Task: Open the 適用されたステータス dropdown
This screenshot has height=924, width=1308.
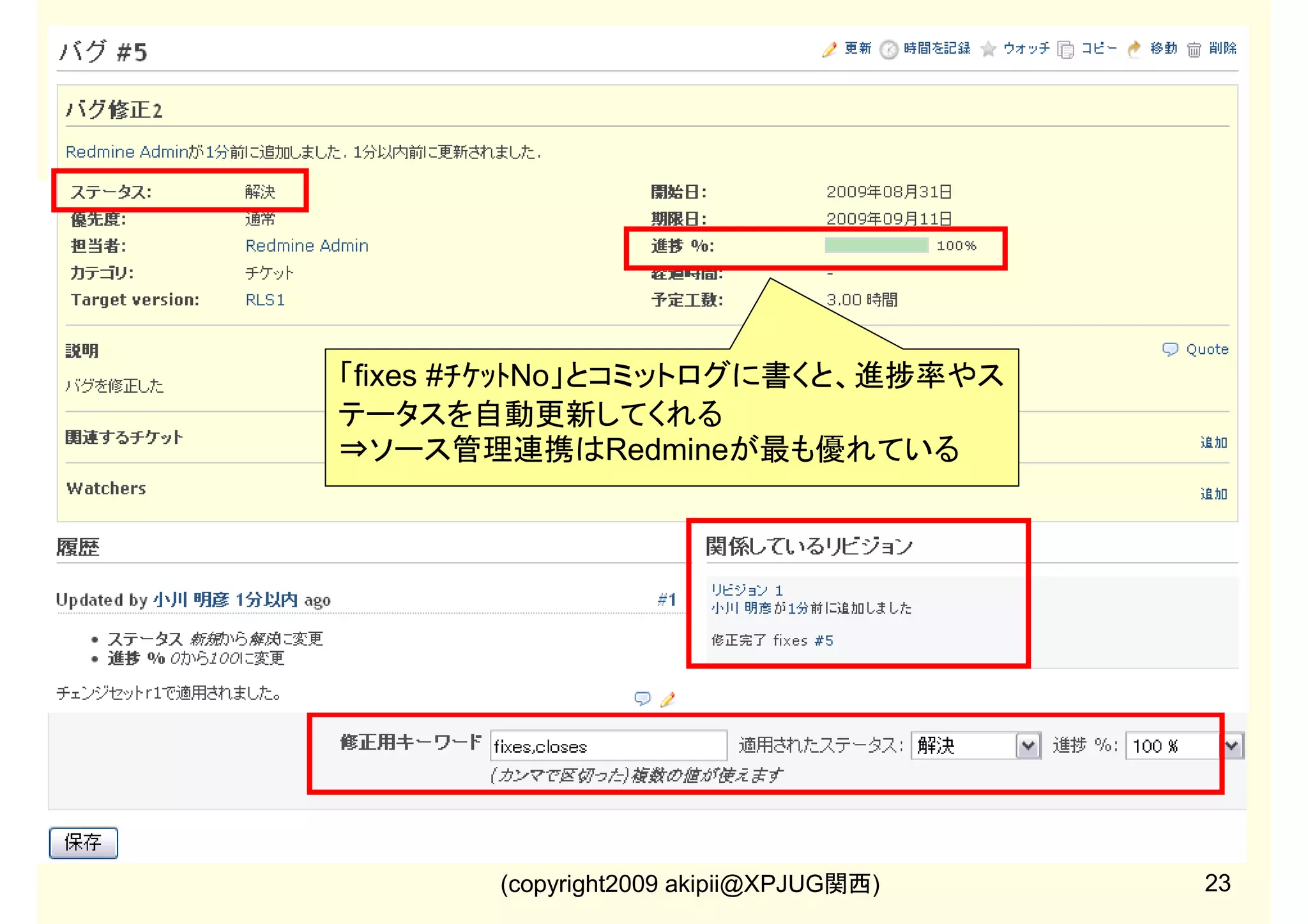Action: pos(976,745)
